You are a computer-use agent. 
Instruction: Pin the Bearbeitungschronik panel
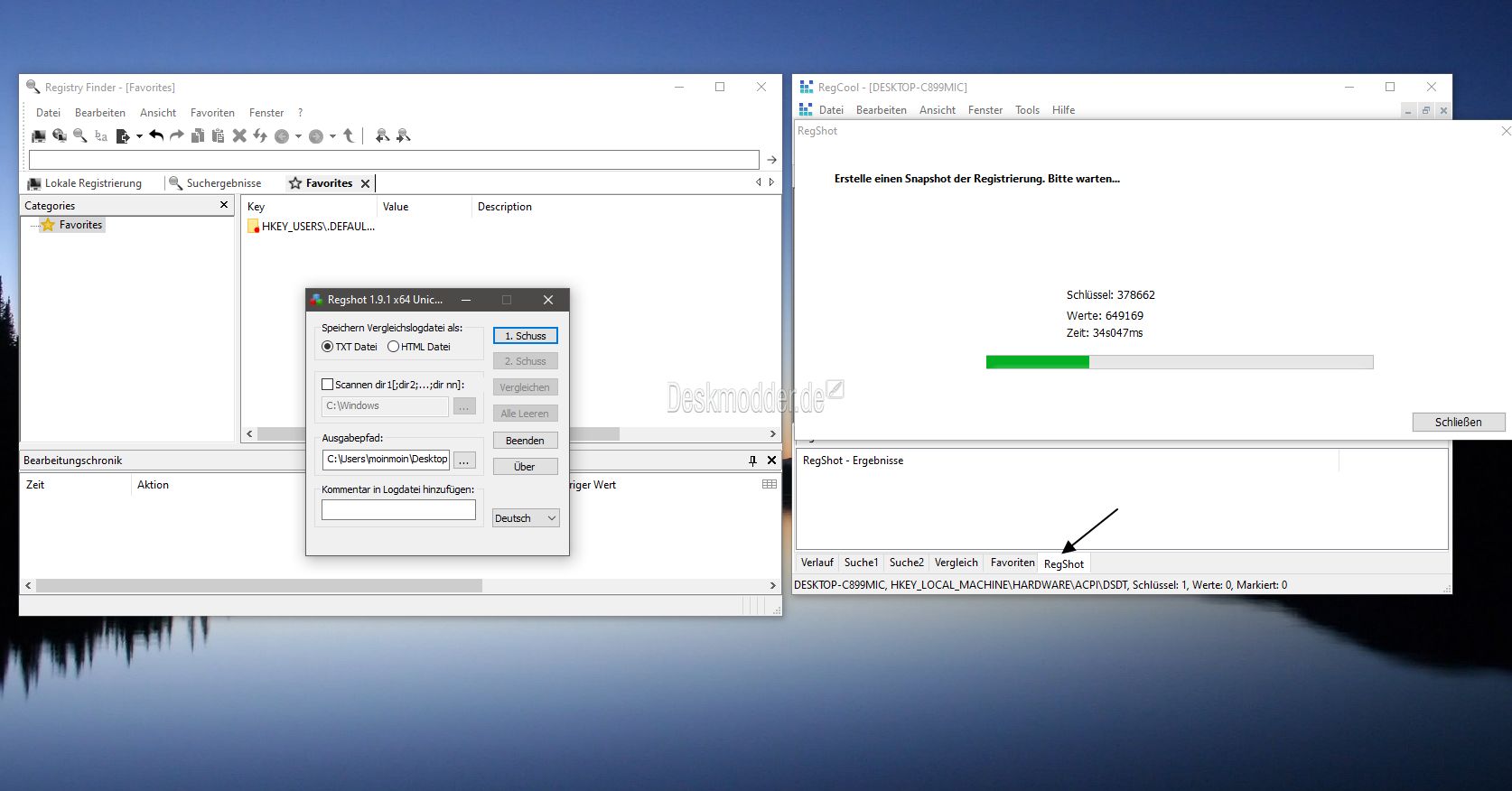point(752,461)
